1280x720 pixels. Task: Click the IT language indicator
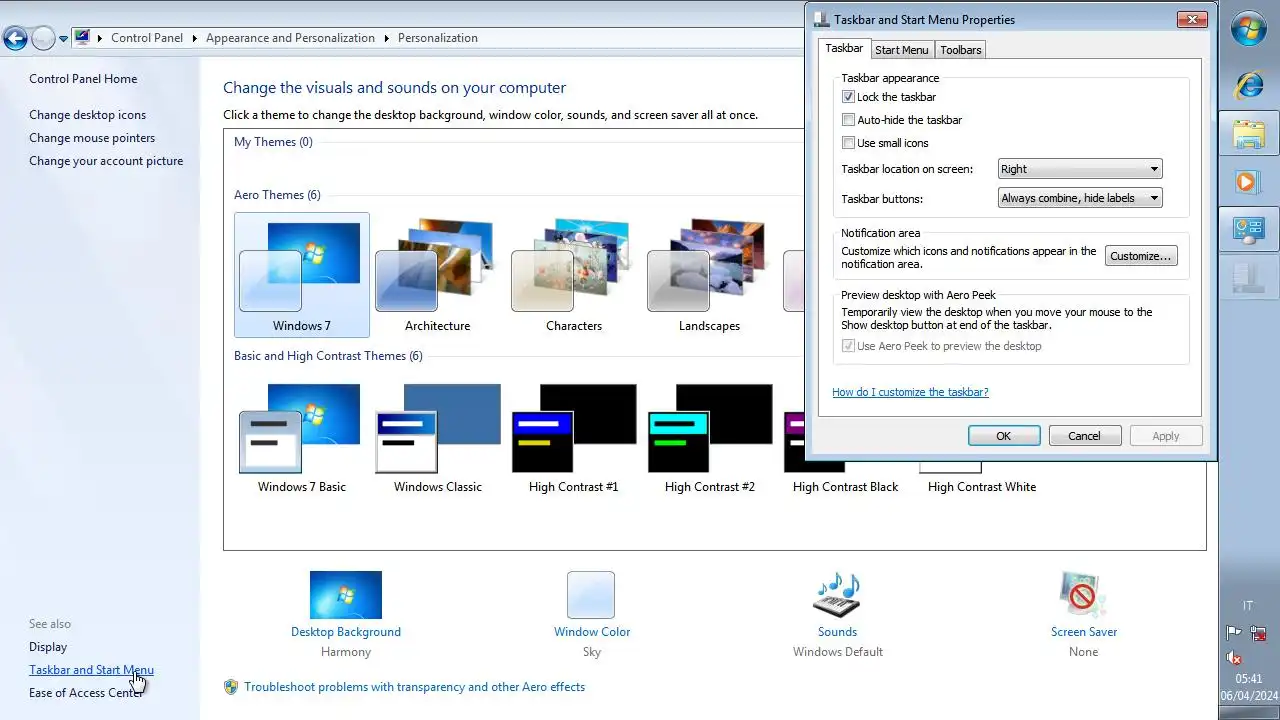(x=1248, y=606)
